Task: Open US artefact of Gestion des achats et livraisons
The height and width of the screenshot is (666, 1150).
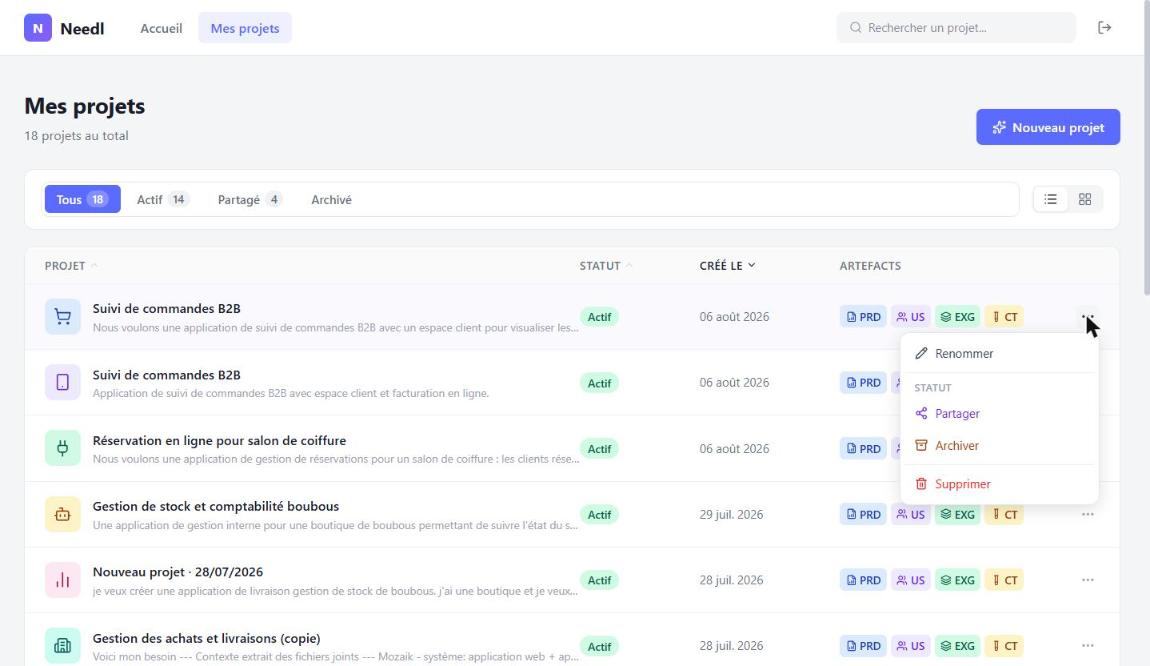Action: click(910, 645)
